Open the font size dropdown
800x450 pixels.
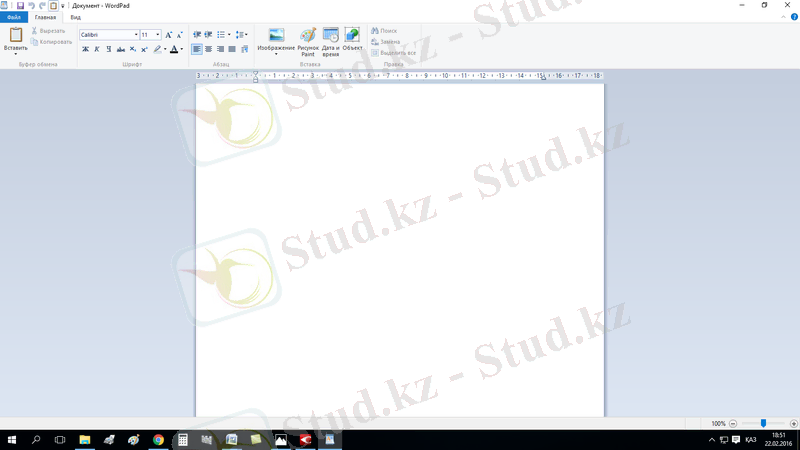pos(158,35)
